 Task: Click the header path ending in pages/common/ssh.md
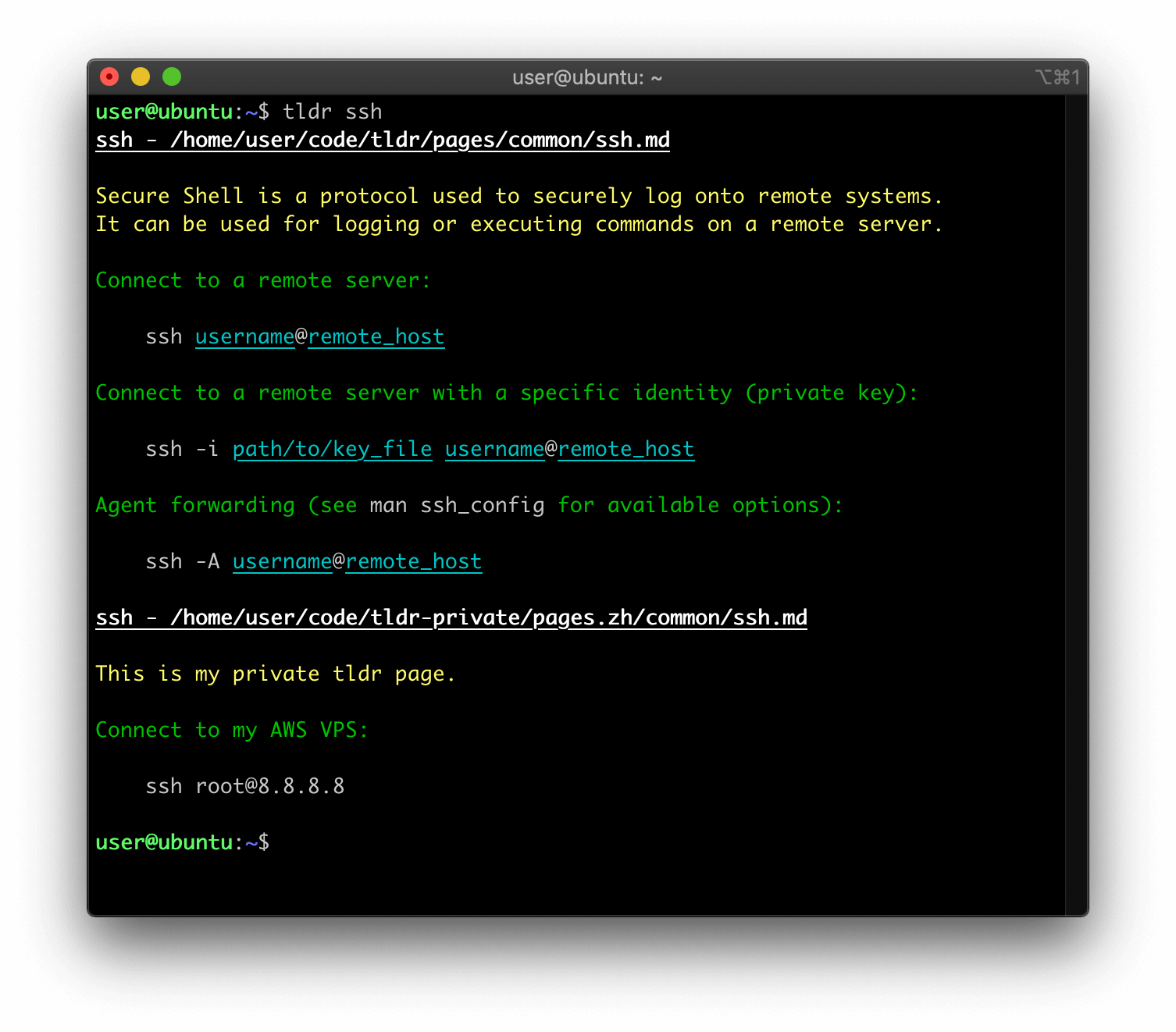click(383, 140)
